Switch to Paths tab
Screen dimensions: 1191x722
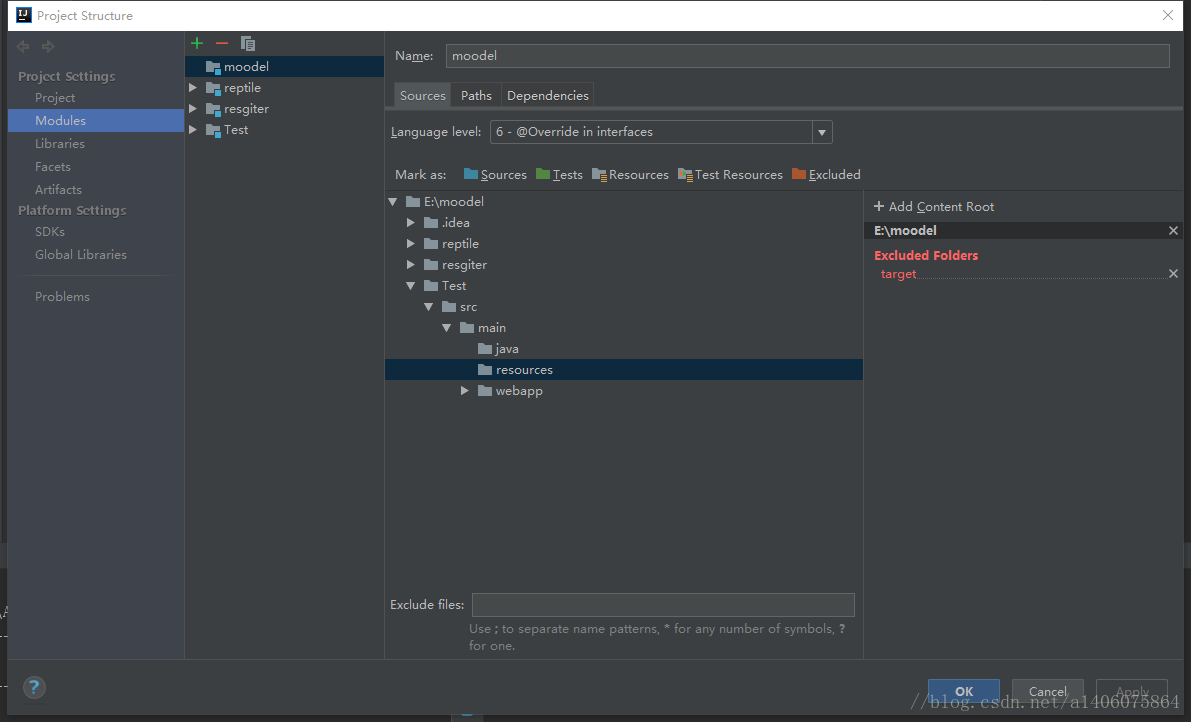coord(476,96)
